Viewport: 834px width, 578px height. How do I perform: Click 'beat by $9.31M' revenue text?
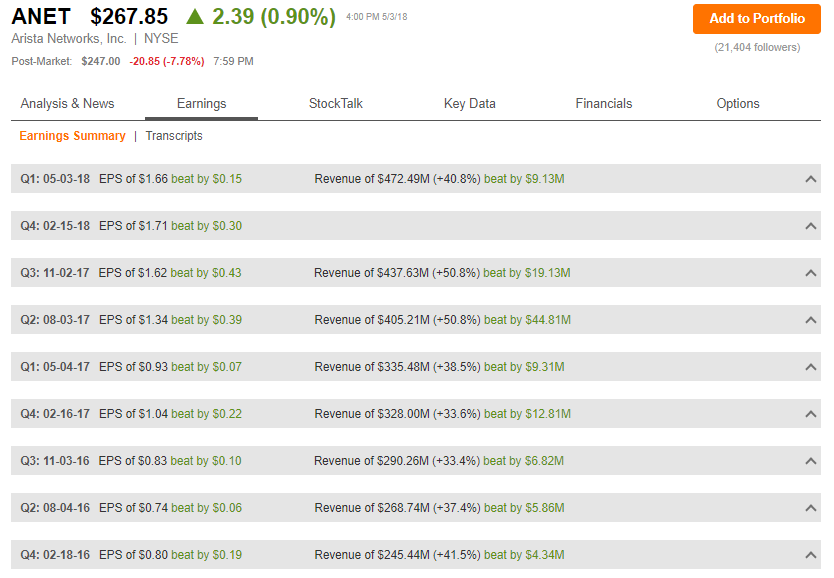(524, 367)
